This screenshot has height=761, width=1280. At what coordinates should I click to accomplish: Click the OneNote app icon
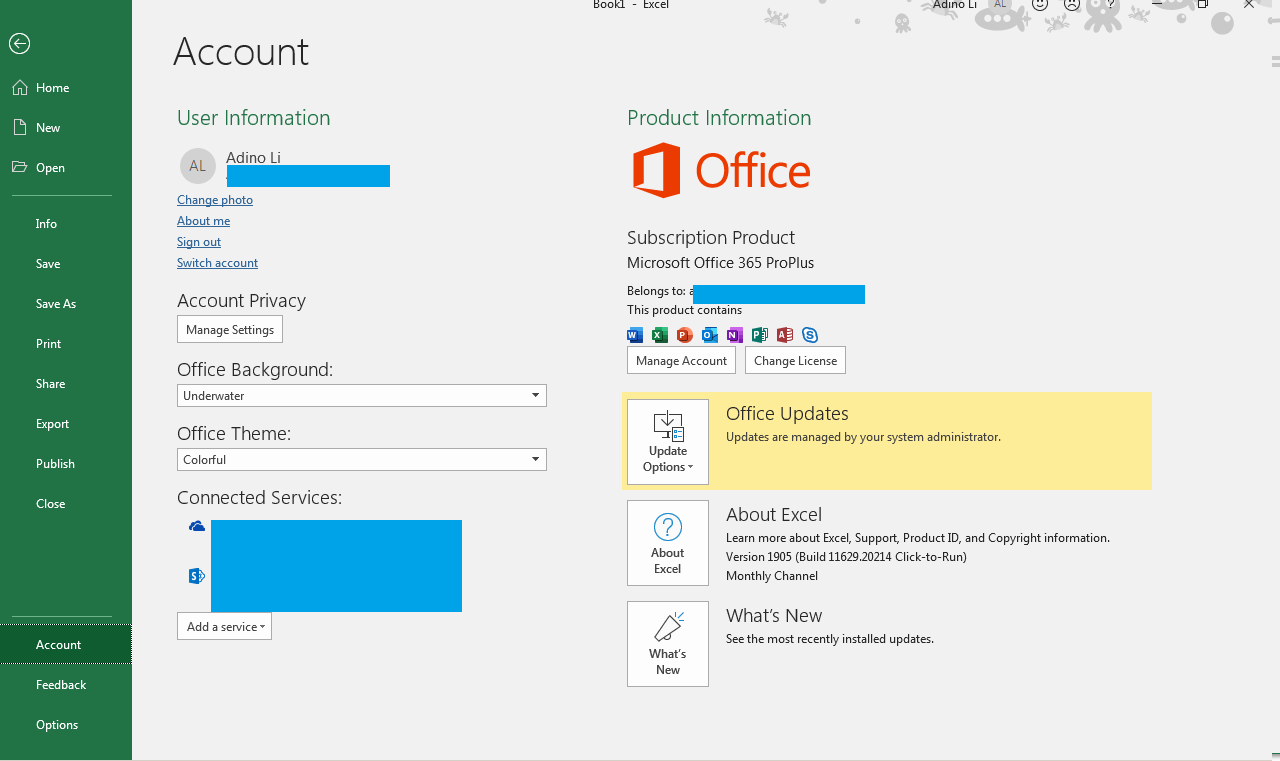coord(735,335)
